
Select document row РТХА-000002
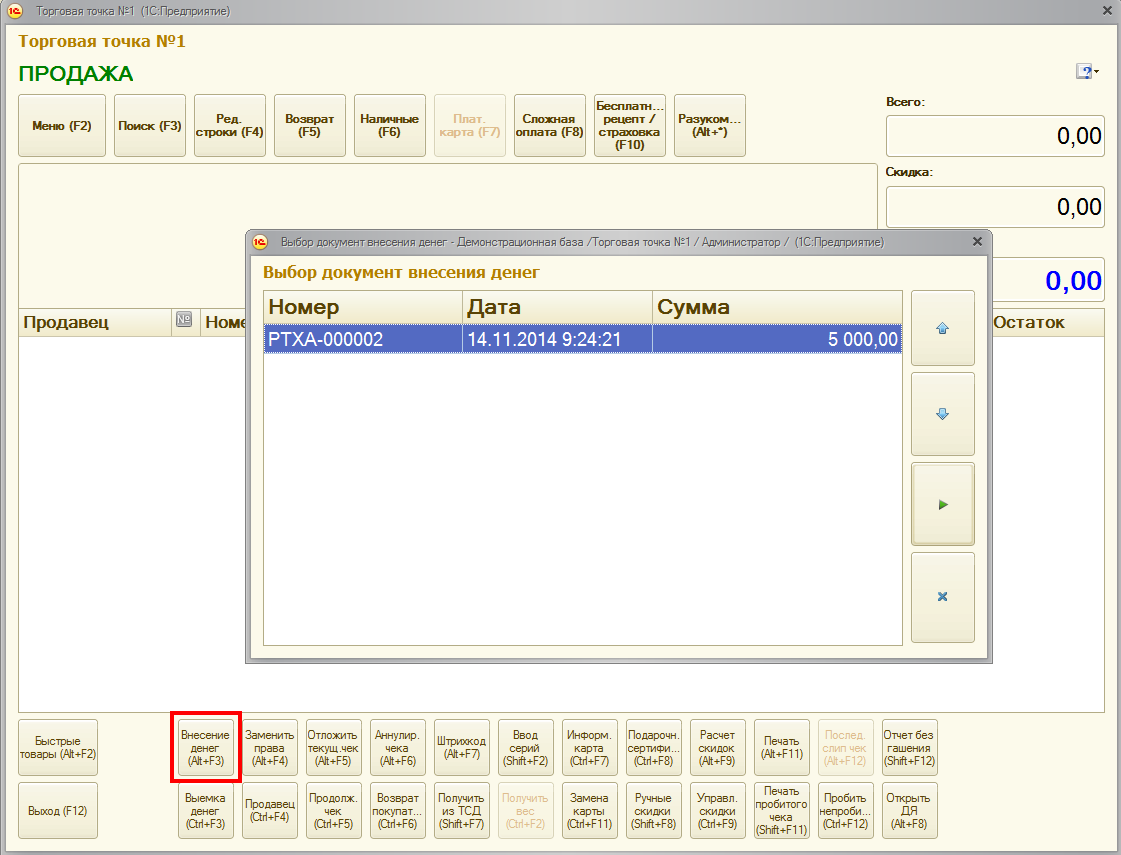(582, 340)
